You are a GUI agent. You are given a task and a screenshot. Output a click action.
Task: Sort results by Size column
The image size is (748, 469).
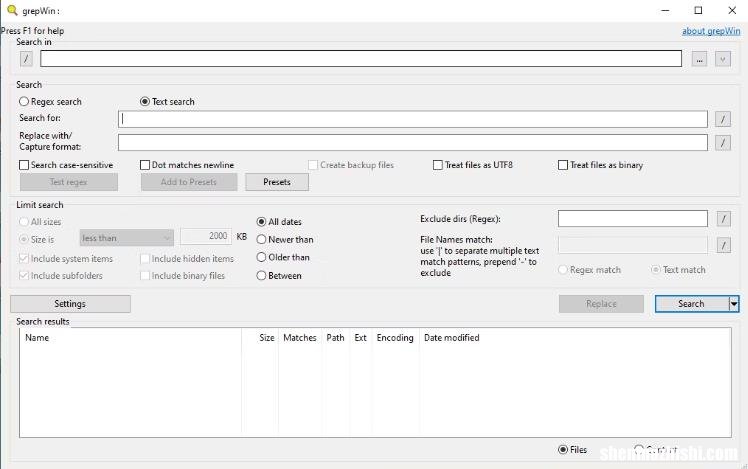pyautogui.click(x=260, y=338)
